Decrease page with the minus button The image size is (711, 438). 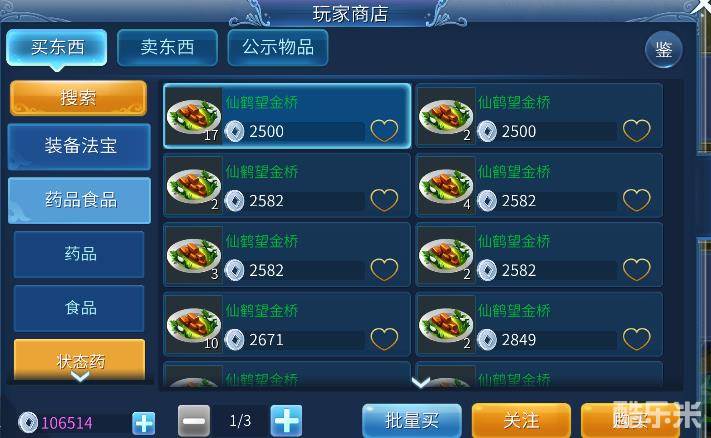(x=194, y=421)
